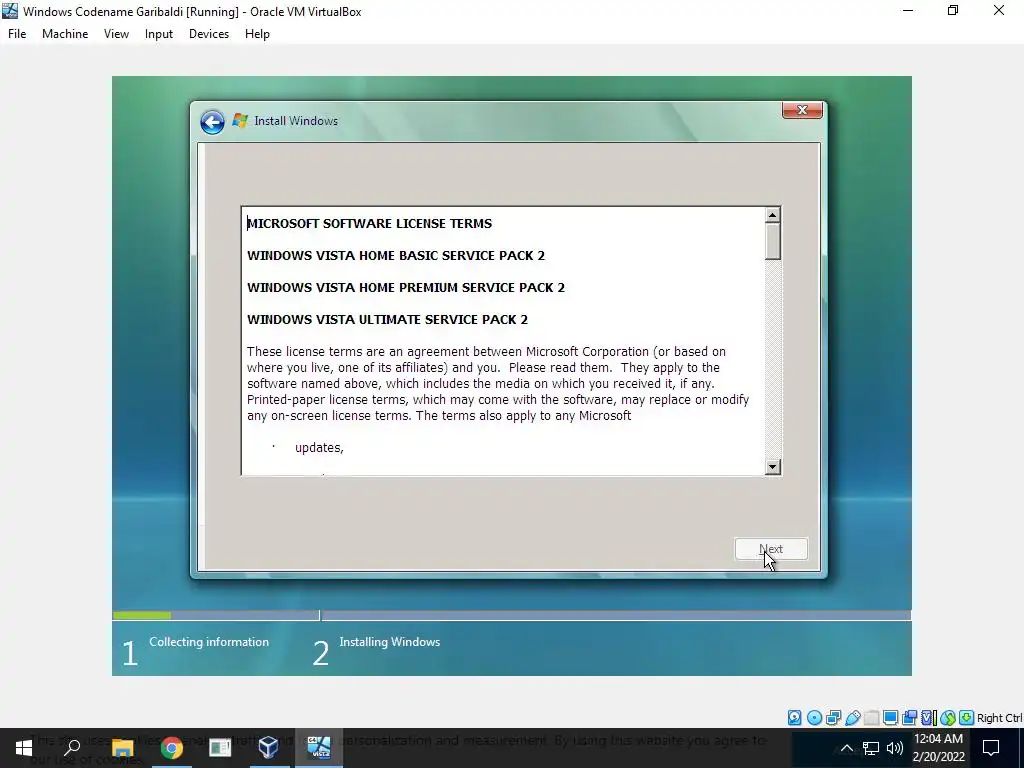Open the Devices menu
1024x768 pixels.
(209, 34)
